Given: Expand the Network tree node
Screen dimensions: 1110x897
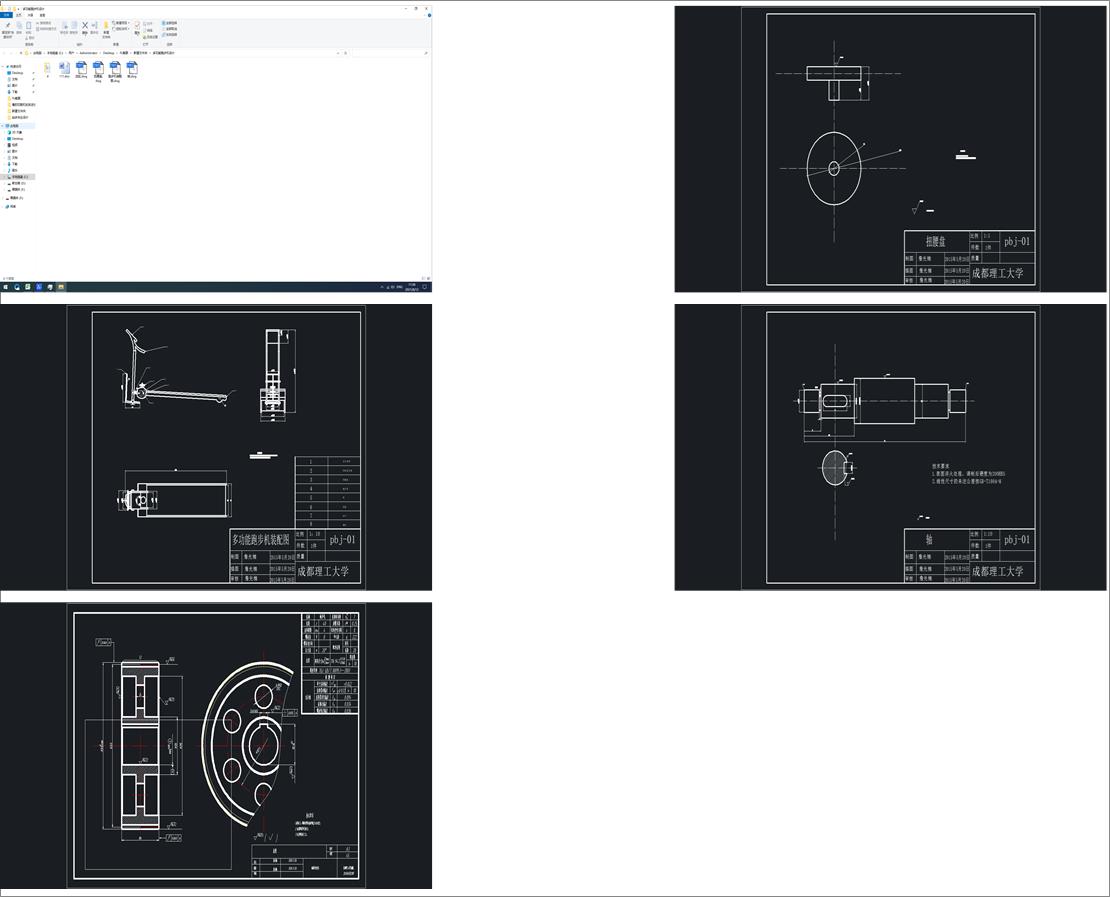Looking at the screenshot, I should pyautogui.click(x=3, y=207).
